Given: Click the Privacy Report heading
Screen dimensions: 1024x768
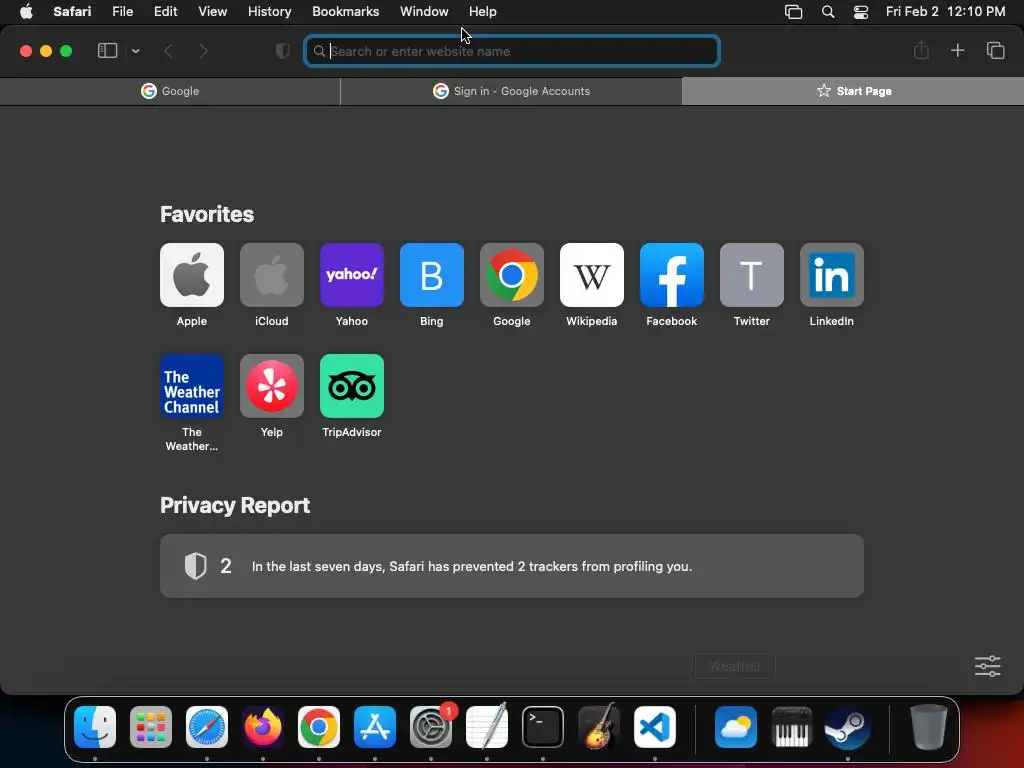Looking at the screenshot, I should 234,505.
